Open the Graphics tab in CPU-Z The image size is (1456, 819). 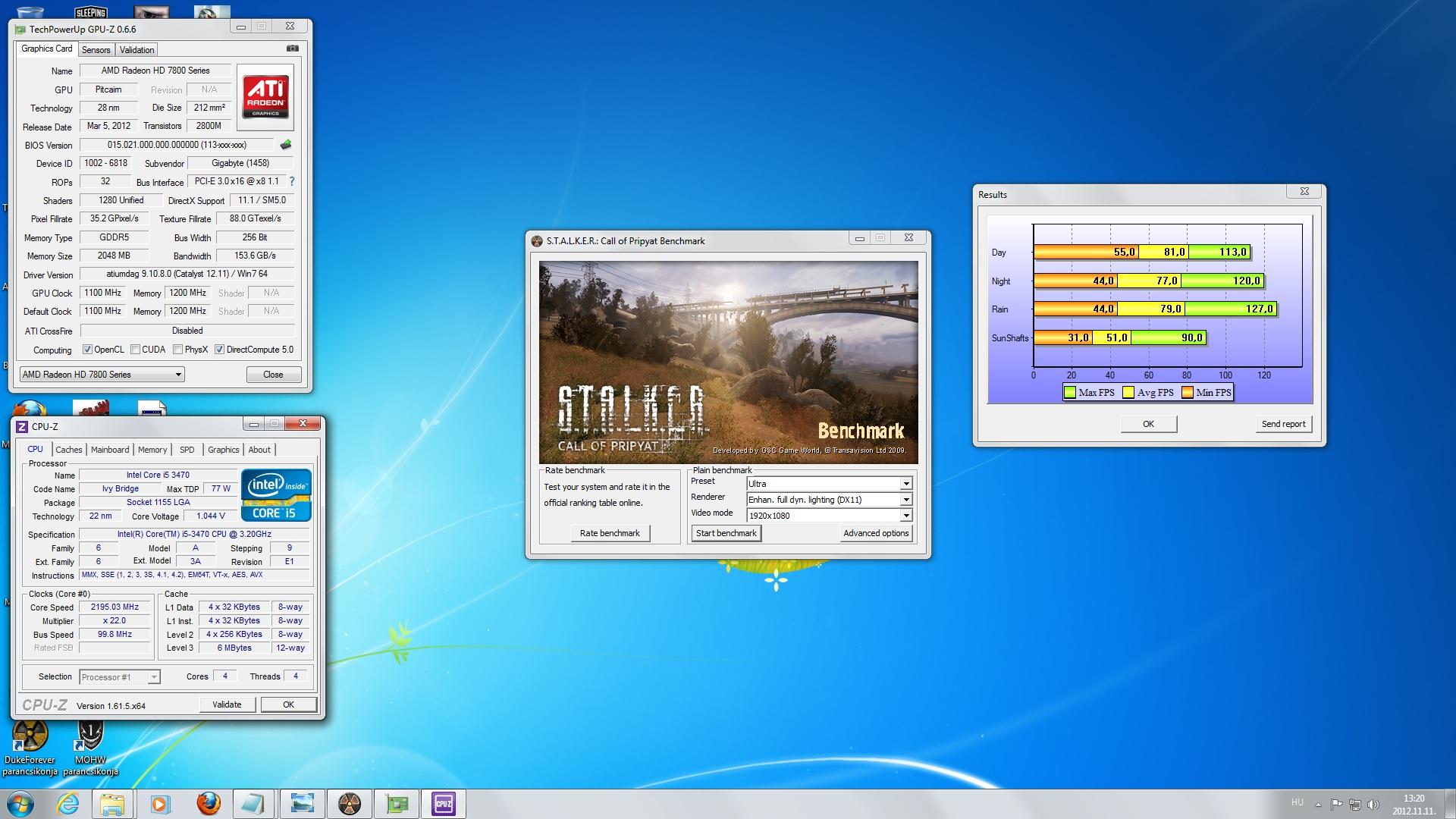point(224,450)
